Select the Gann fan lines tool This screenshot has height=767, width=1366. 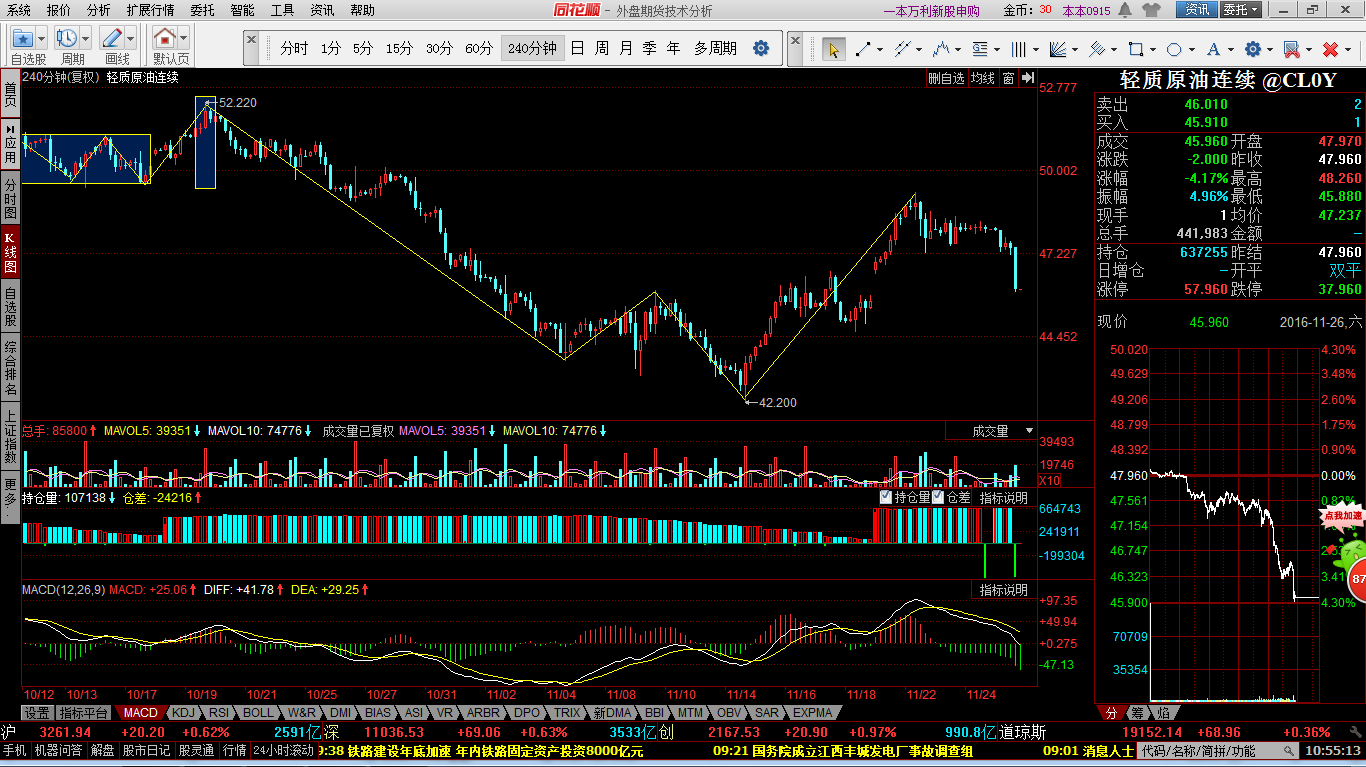point(1058,49)
